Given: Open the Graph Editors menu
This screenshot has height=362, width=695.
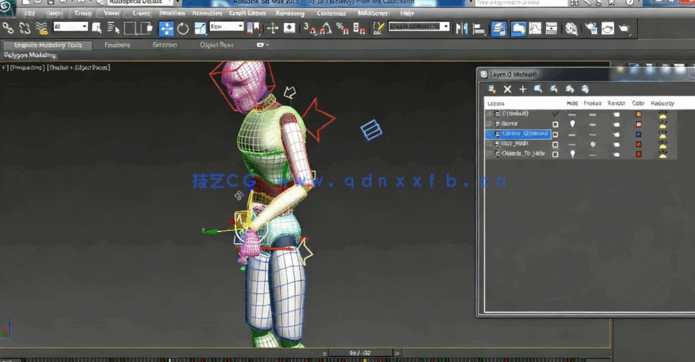Looking at the screenshot, I should tap(247, 13).
